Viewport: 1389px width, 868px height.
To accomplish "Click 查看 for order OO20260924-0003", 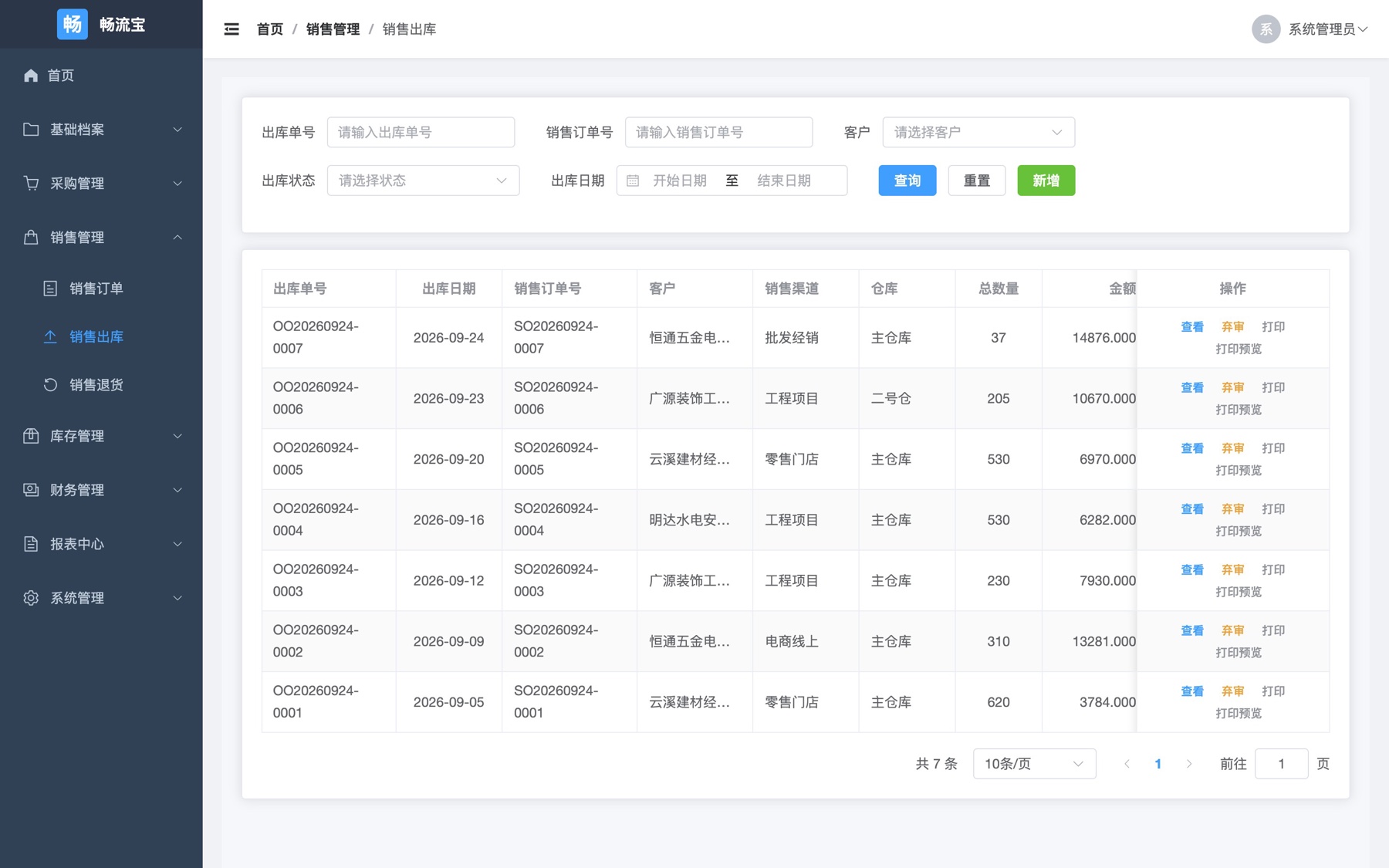I will pyautogui.click(x=1192, y=569).
